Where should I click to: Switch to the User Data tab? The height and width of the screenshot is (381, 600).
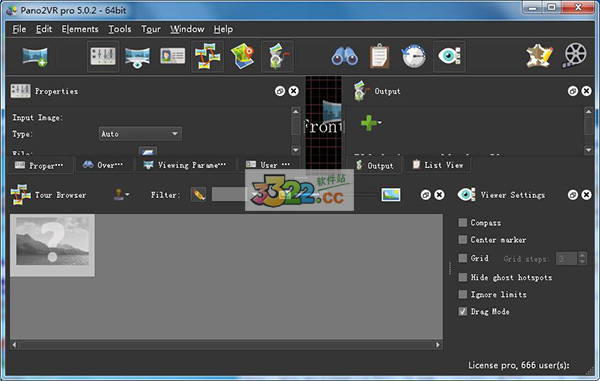pyautogui.click(x=268, y=165)
